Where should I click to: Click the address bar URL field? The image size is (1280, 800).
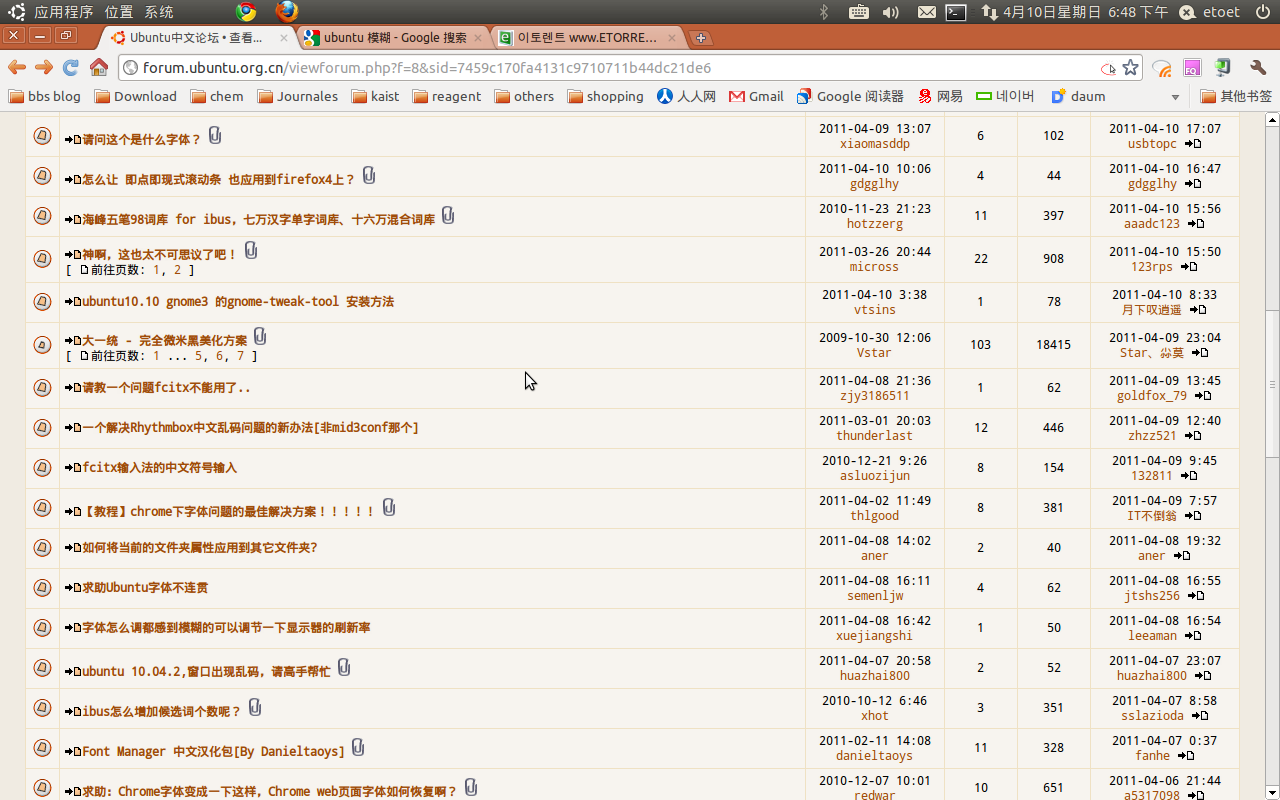[610, 68]
